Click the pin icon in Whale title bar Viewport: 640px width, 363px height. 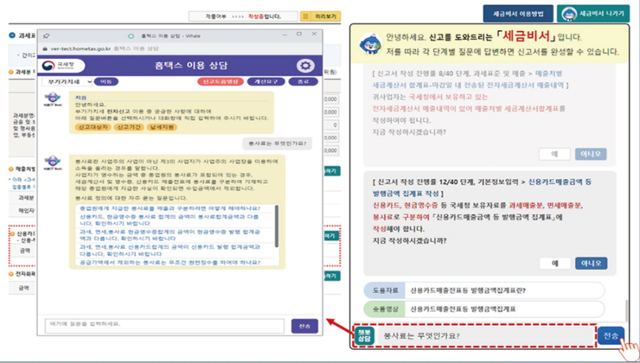(46, 36)
